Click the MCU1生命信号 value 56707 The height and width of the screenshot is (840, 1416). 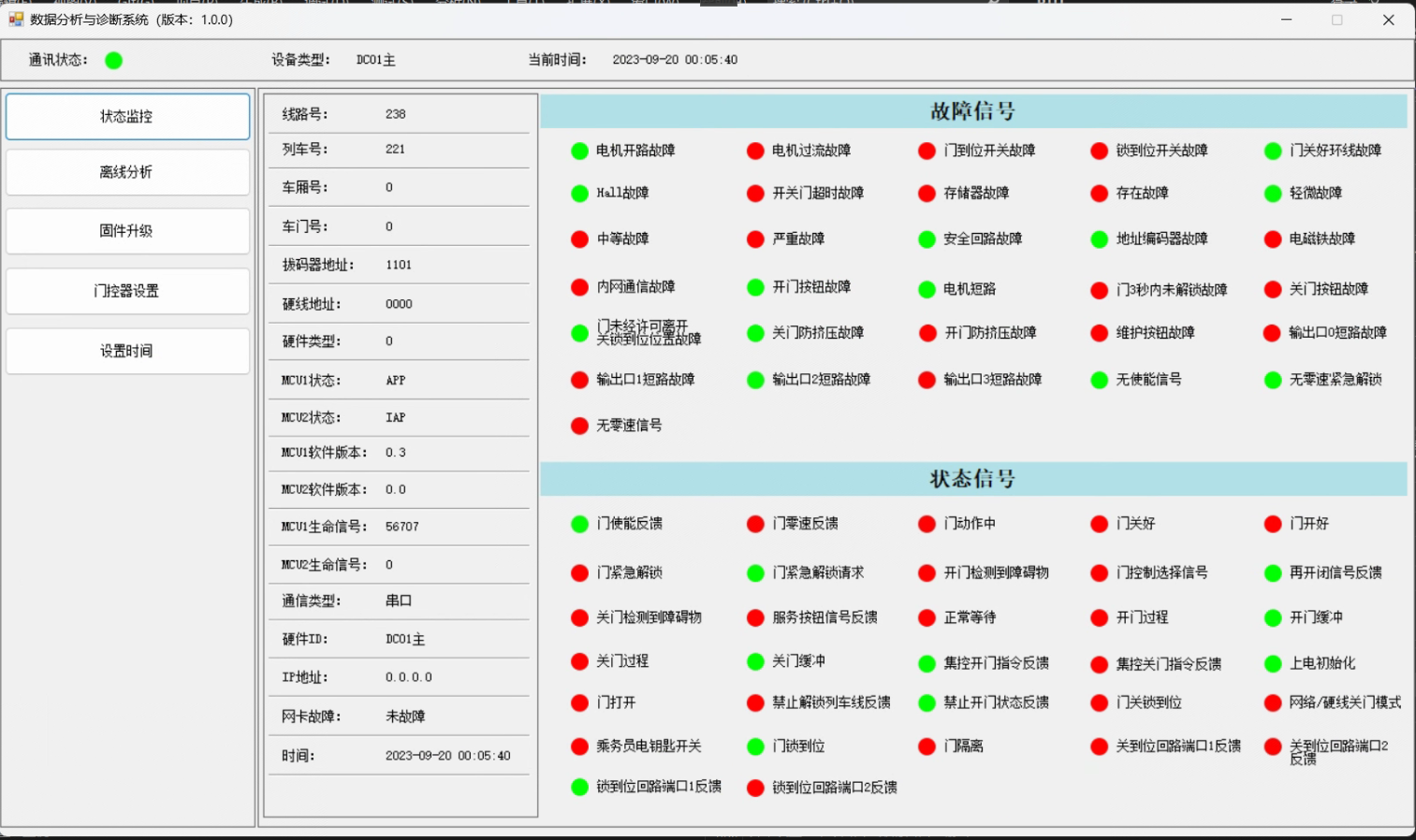point(402,527)
